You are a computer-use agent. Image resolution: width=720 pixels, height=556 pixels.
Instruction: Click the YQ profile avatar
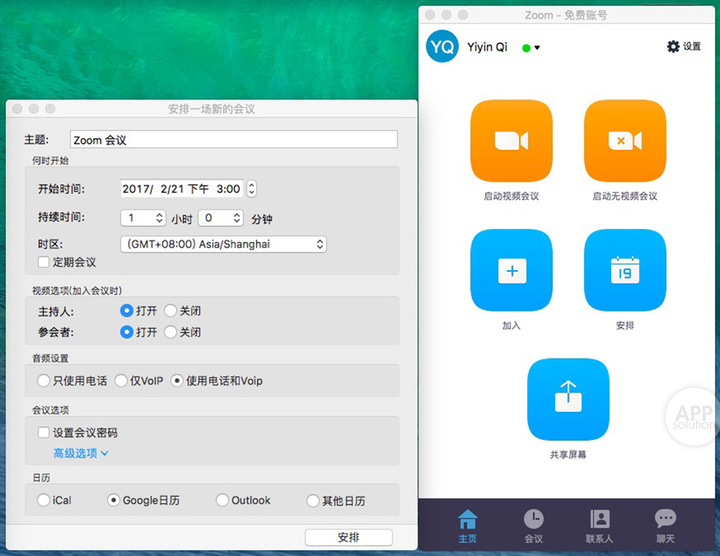[442, 46]
